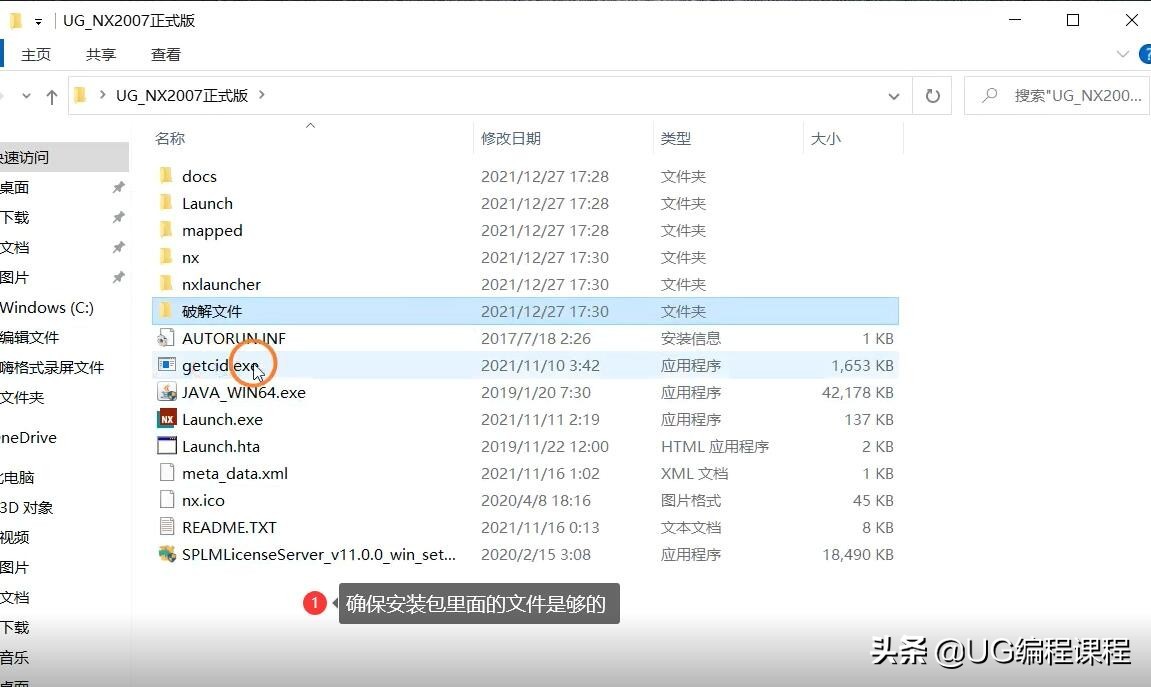
Task: Click the 破解文件 folder icon
Action: 167,311
